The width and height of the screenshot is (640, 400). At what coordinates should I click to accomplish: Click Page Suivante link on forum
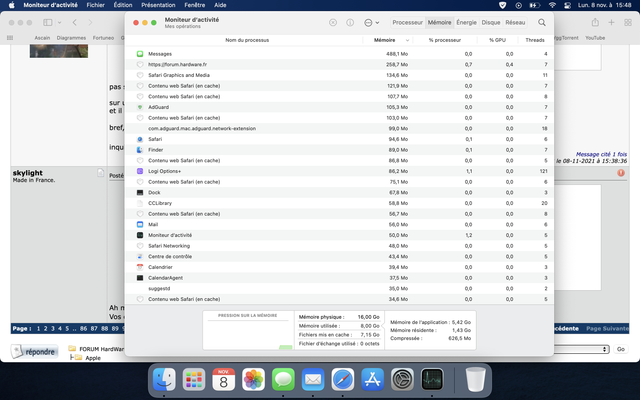coord(607,328)
